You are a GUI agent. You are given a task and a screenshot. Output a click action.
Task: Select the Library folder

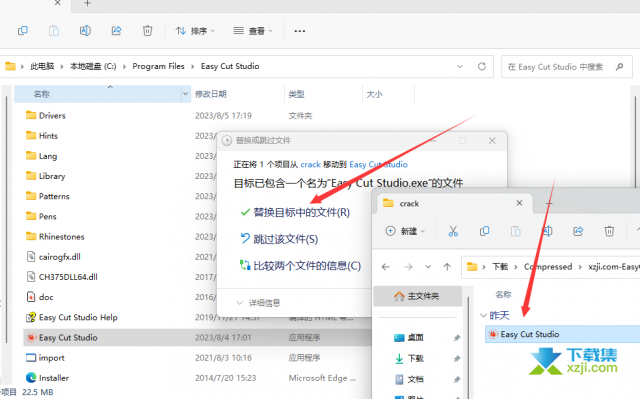[52, 176]
